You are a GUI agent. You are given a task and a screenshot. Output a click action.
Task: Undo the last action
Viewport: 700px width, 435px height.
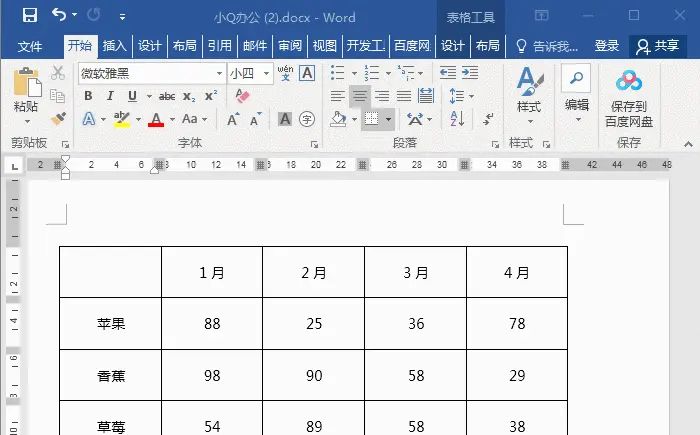58,15
